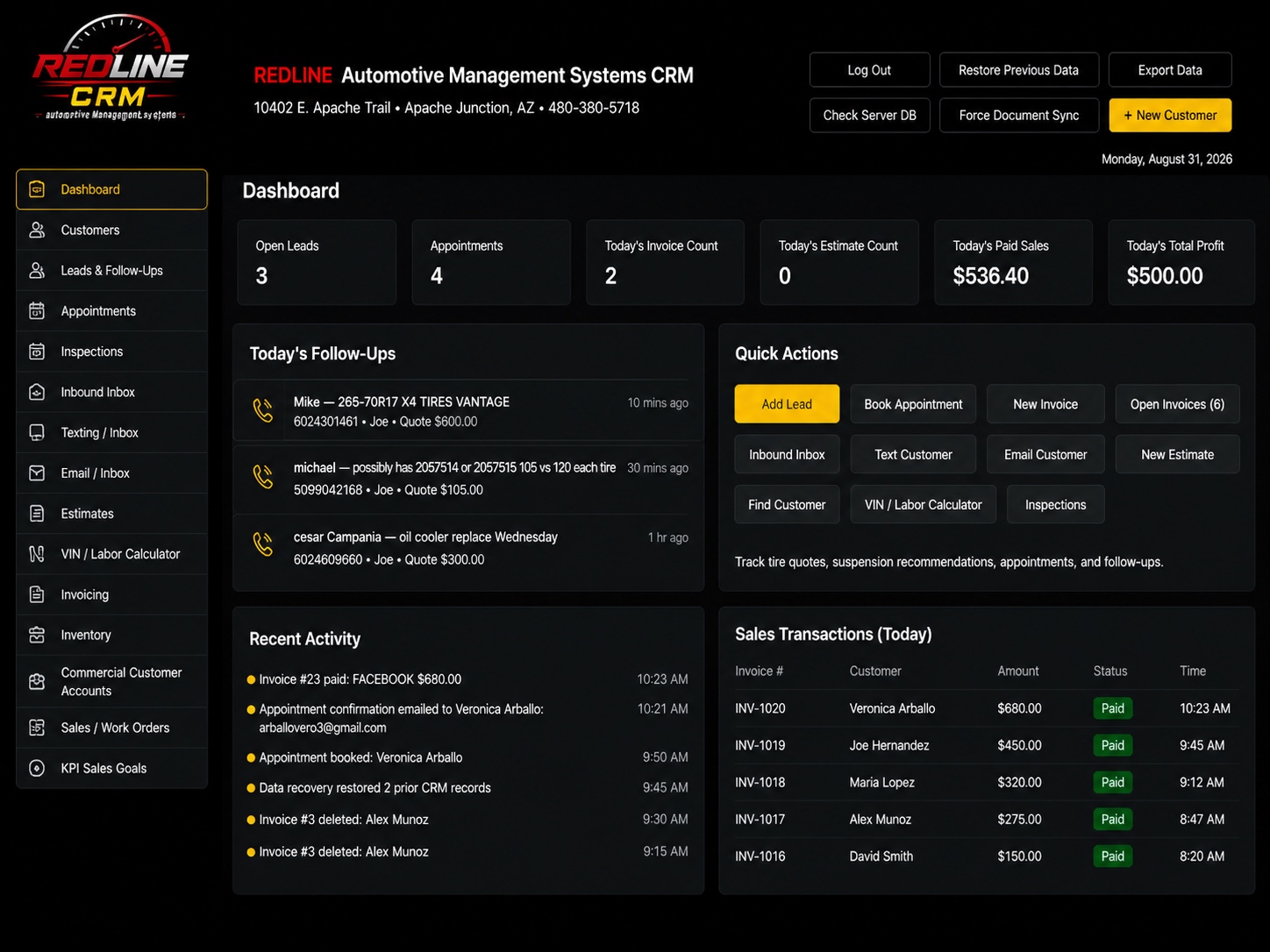Click the Add Lead quick action
The image size is (1270, 952).
787,404
